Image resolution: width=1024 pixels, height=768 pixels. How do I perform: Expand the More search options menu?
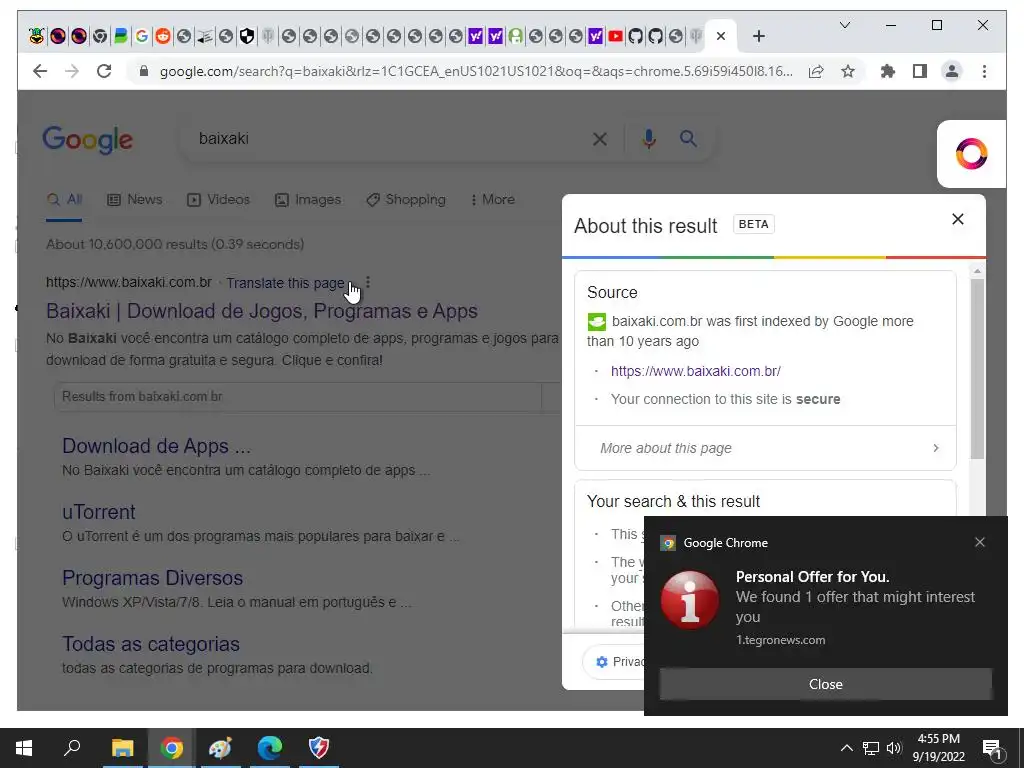(492, 199)
